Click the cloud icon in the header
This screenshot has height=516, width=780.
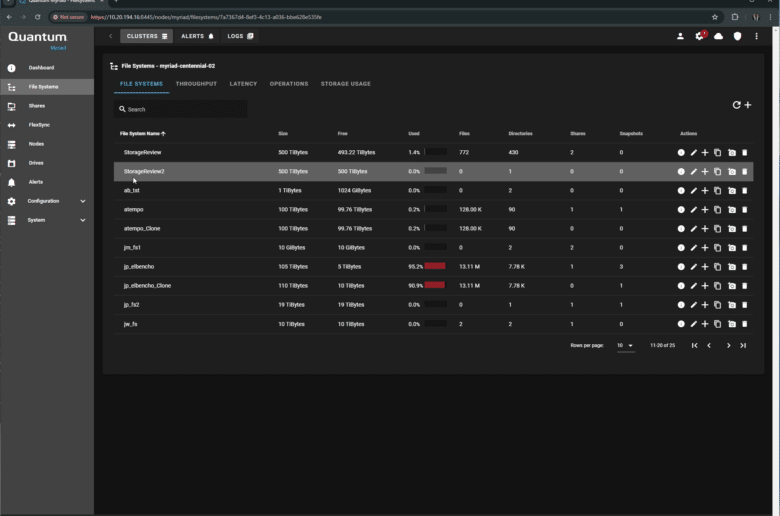[x=718, y=36]
